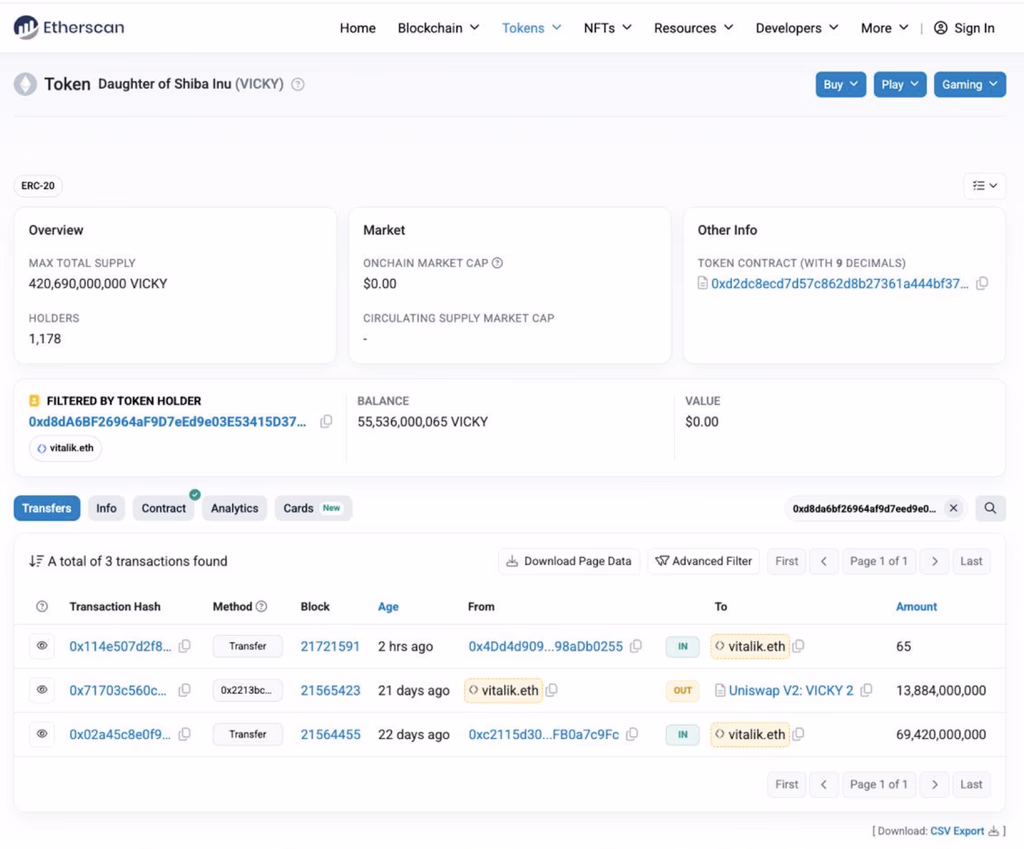This screenshot has height=849, width=1024.
Task: Open the Buy dropdown button
Action: (x=840, y=84)
